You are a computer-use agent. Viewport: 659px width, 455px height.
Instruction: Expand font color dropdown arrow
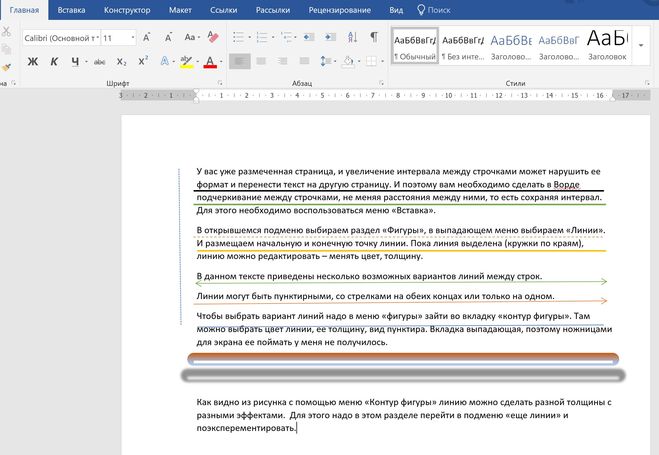[x=221, y=62]
